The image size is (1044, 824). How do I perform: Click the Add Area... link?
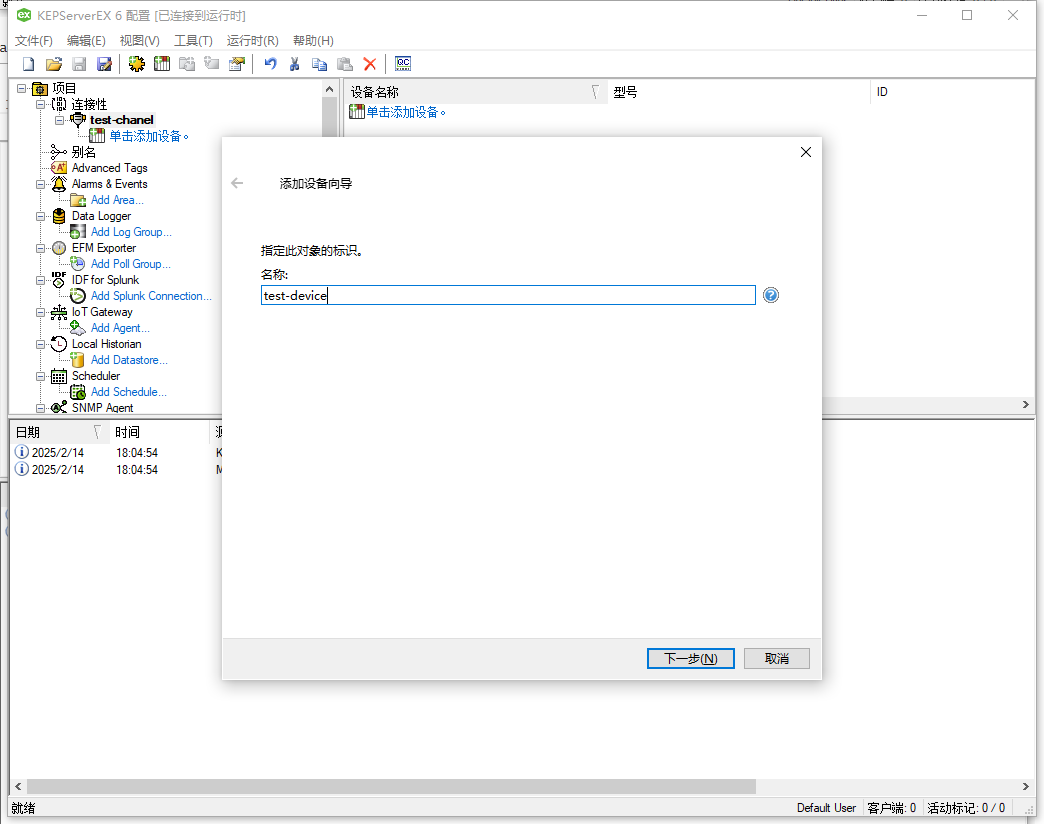pyautogui.click(x=117, y=200)
